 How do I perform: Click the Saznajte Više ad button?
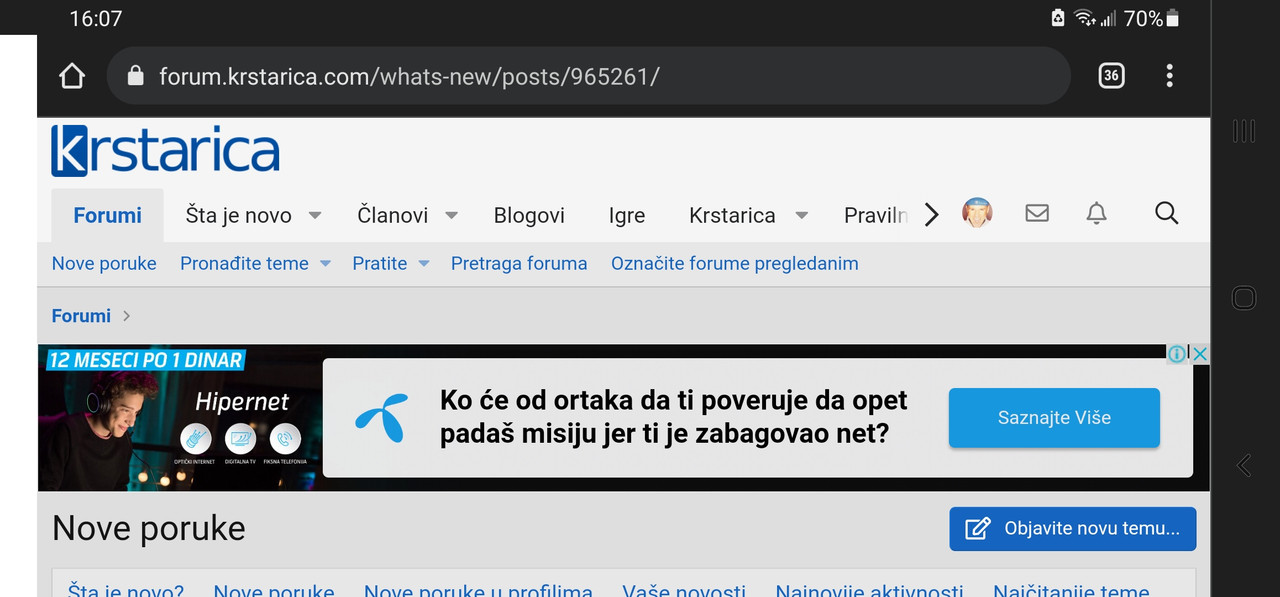[x=1054, y=418]
